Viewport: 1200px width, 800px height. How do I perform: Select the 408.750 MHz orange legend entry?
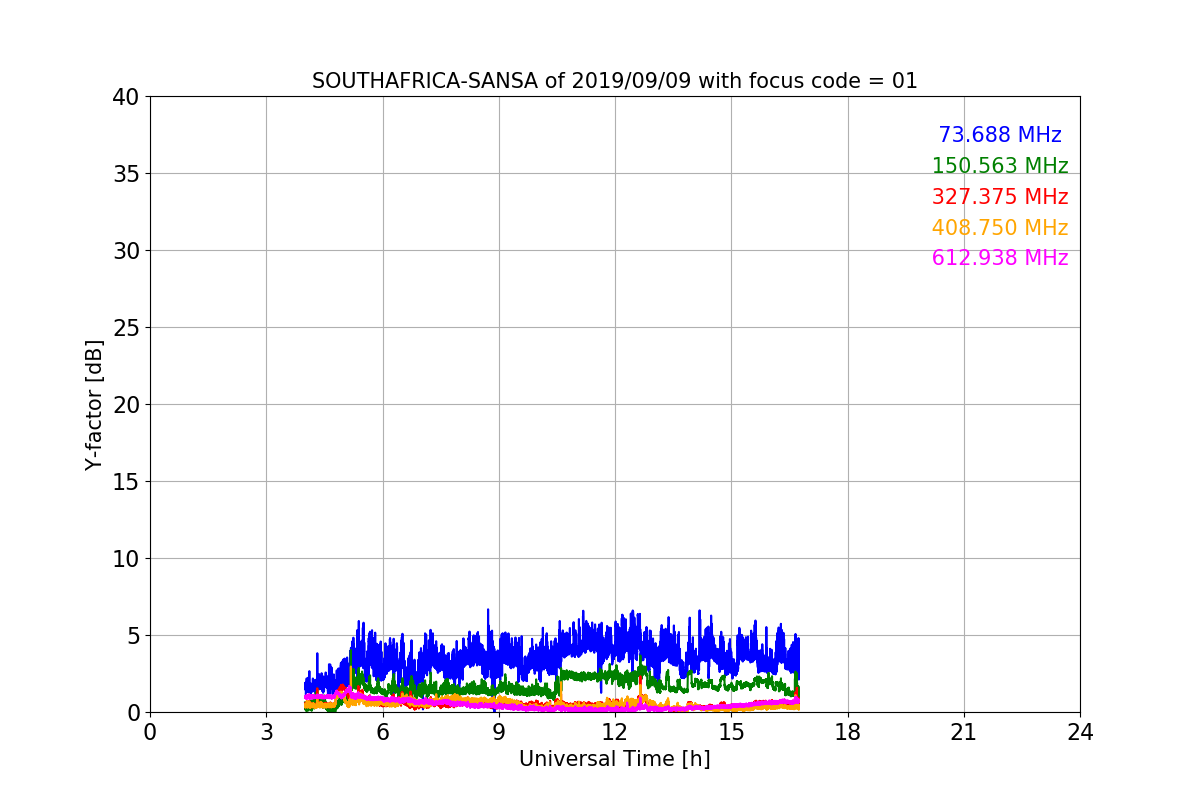[1000, 228]
